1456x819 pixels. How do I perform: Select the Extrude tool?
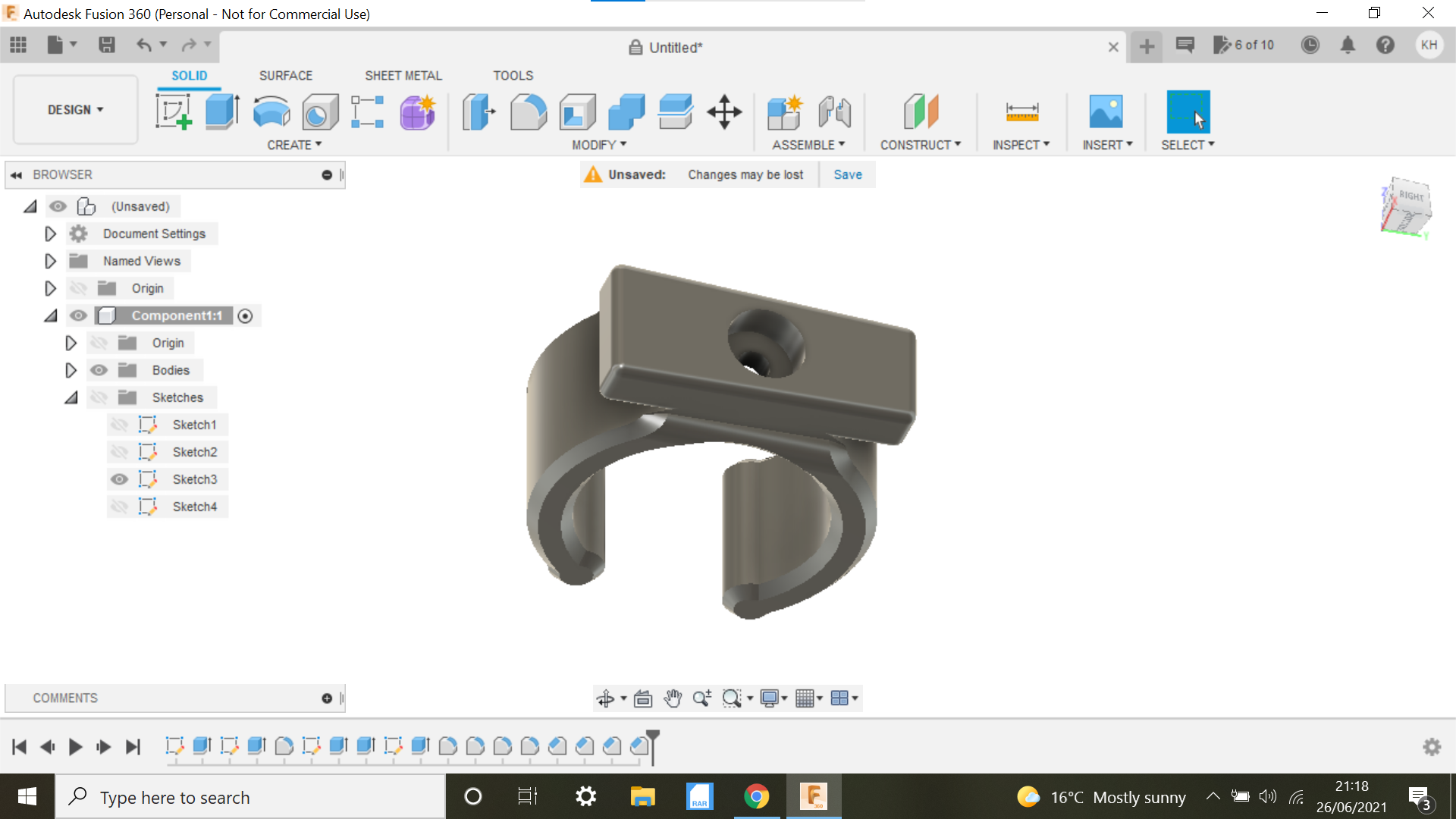point(222,111)
